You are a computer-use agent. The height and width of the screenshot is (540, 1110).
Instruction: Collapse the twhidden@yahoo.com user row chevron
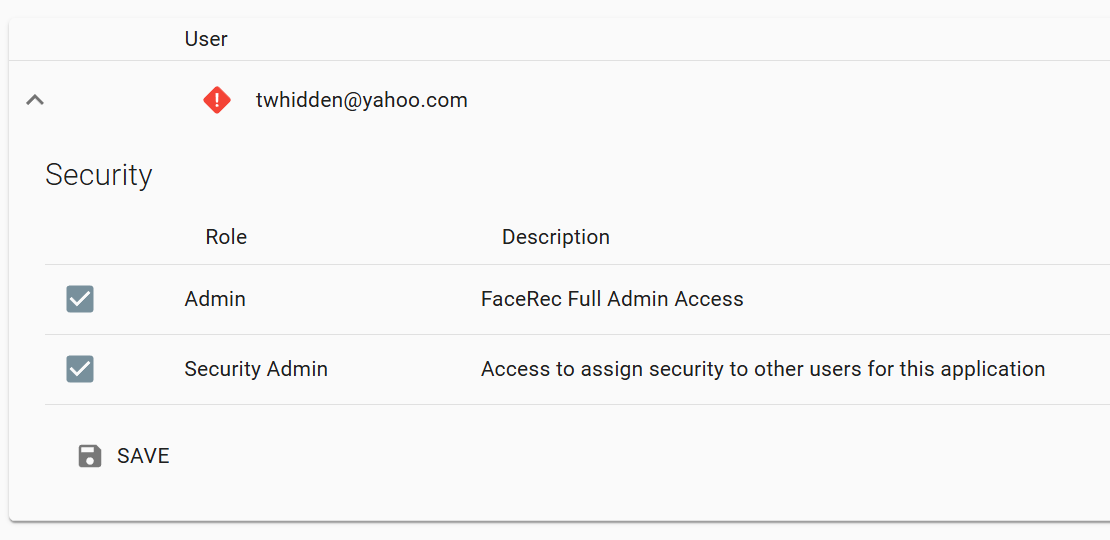point(35,100)
